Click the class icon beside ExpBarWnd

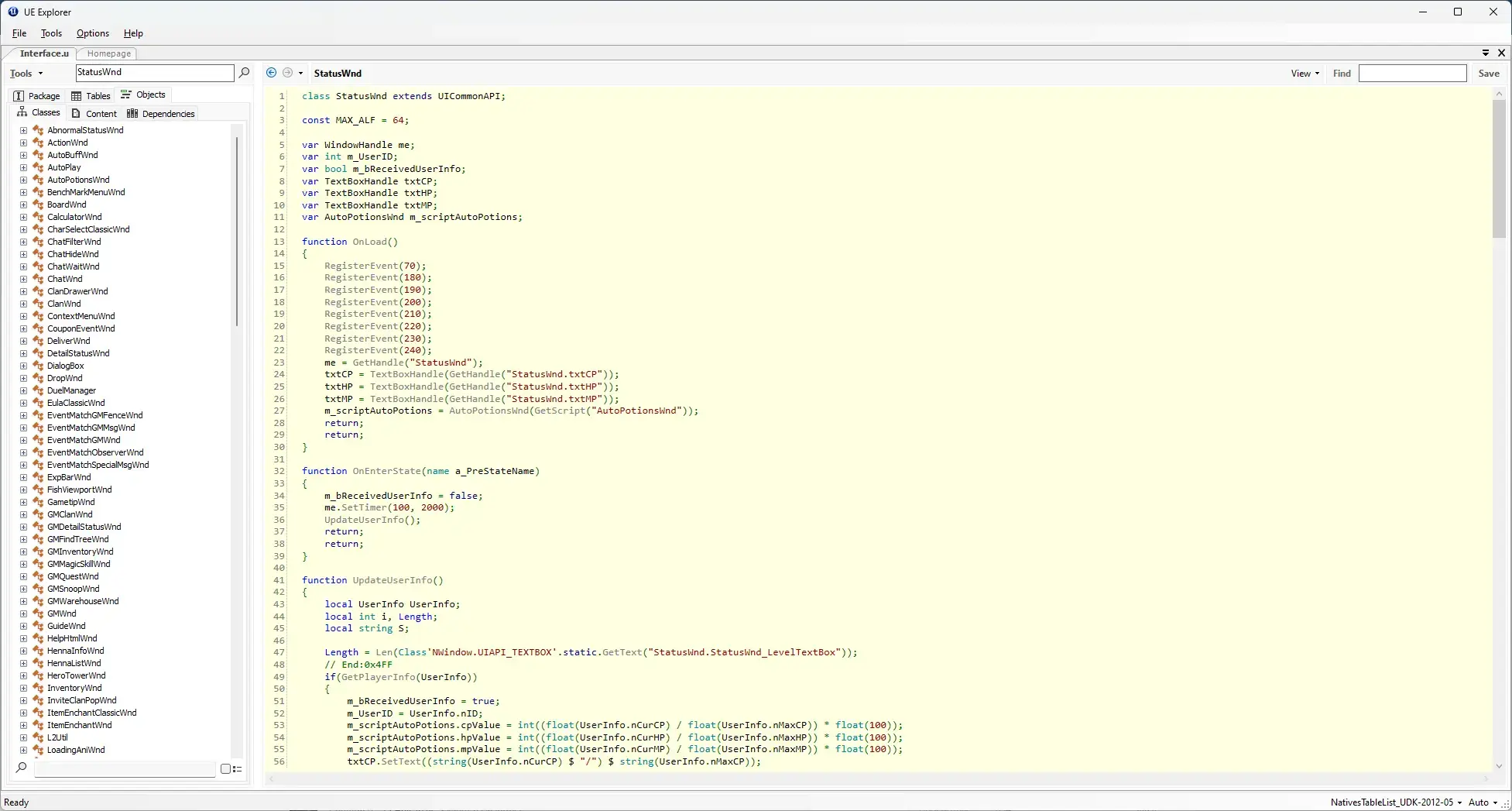(38, 477)
